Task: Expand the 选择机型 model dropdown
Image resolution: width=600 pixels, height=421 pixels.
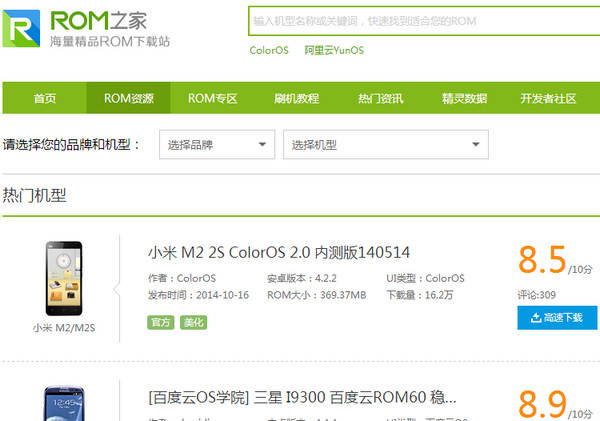Action: [x=386, y=145]
